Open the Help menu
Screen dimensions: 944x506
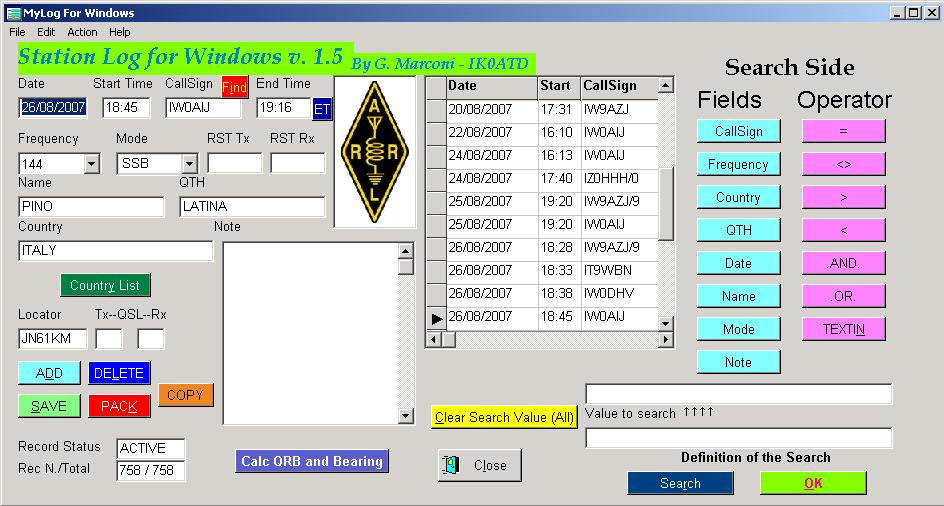(120, 32)
